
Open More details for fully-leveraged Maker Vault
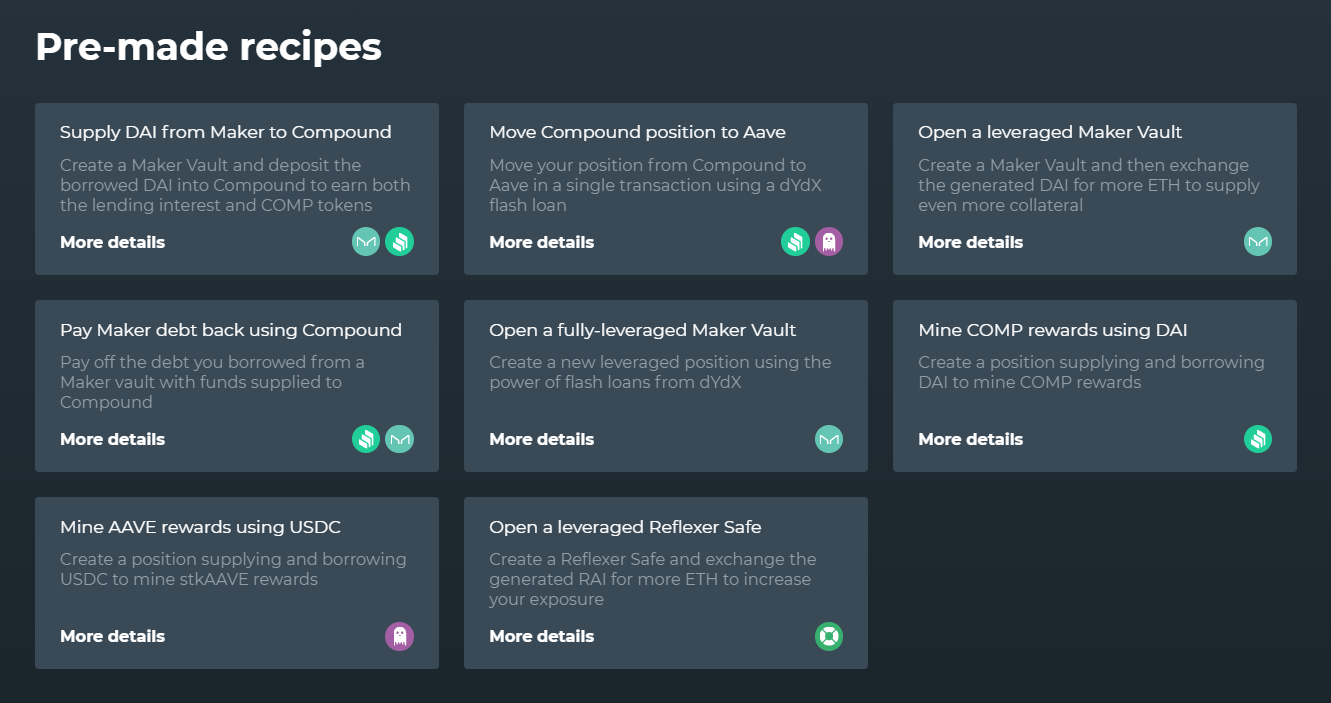tap(541, 439)
